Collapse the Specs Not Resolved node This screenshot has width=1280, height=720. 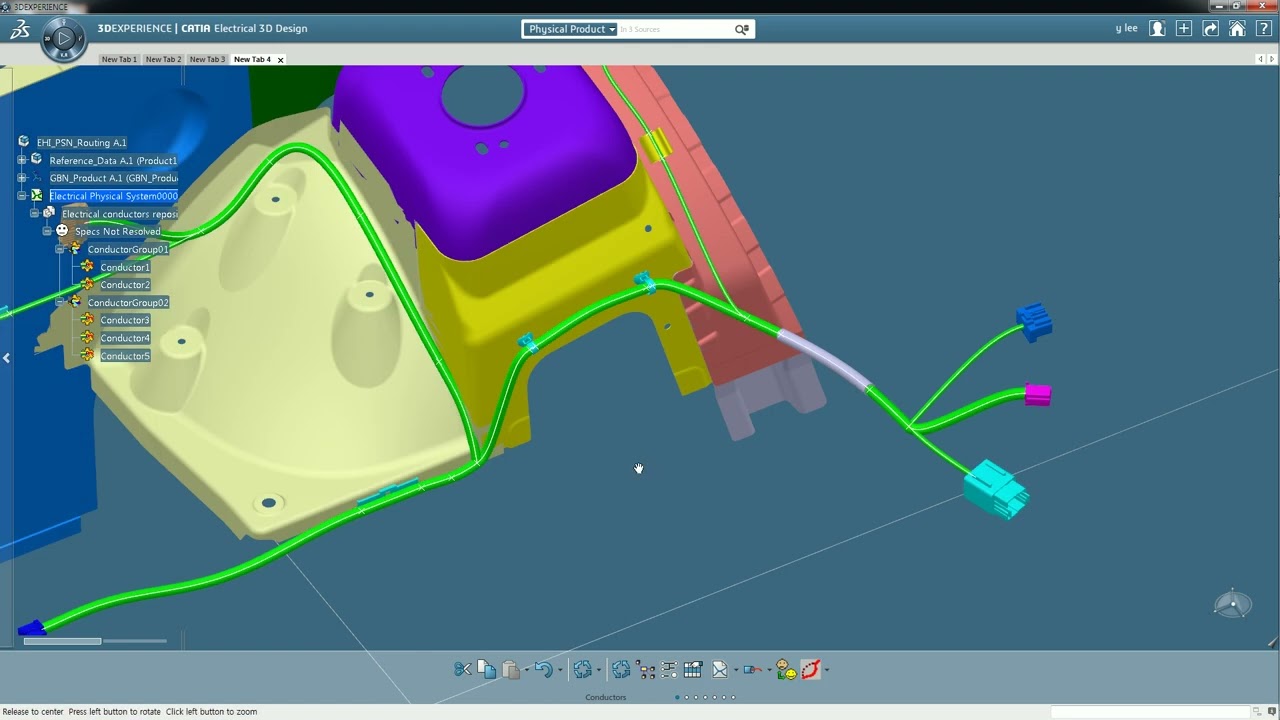(x=47, y=231)
